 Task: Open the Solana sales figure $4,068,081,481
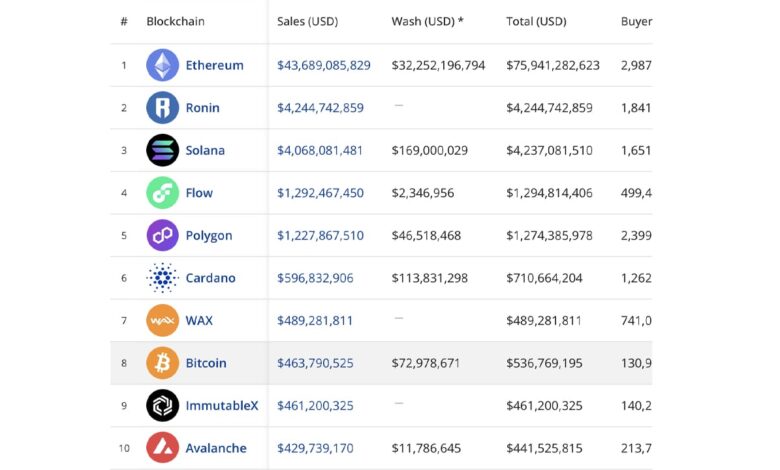point(320,150)
